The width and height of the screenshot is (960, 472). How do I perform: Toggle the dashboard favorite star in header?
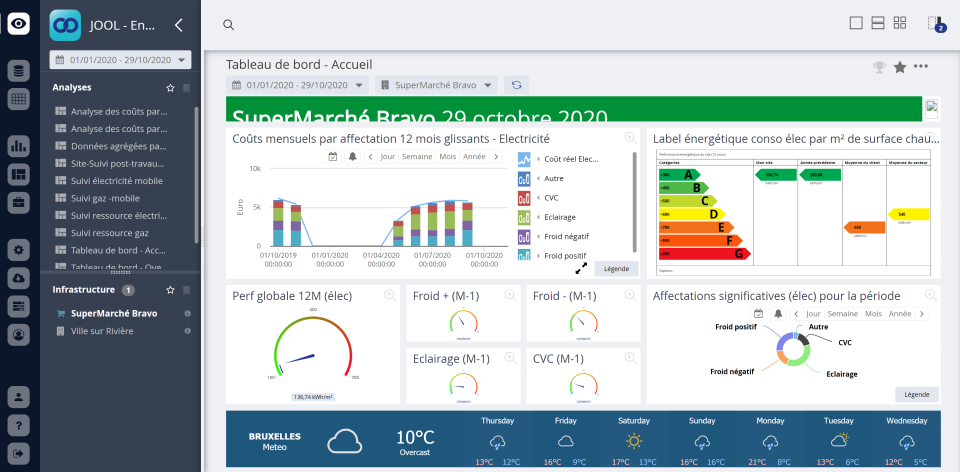[900, 67]
